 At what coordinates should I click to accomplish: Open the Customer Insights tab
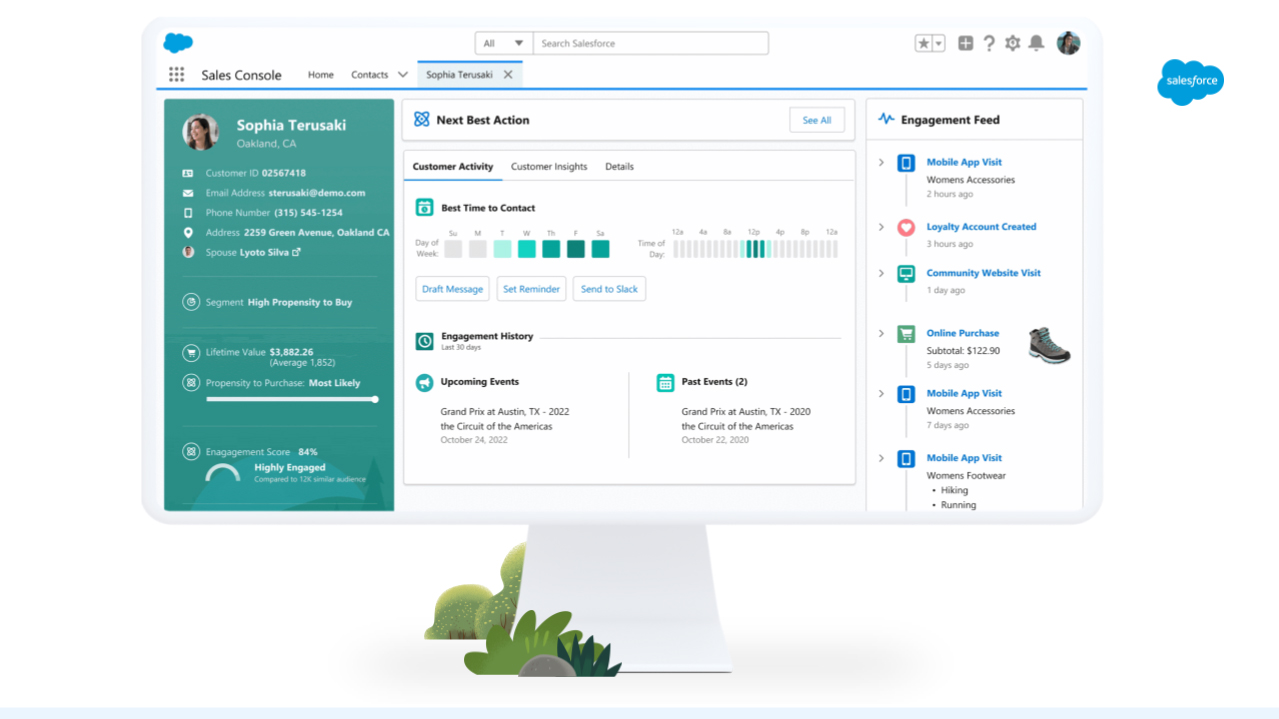[x=549, y=167]
